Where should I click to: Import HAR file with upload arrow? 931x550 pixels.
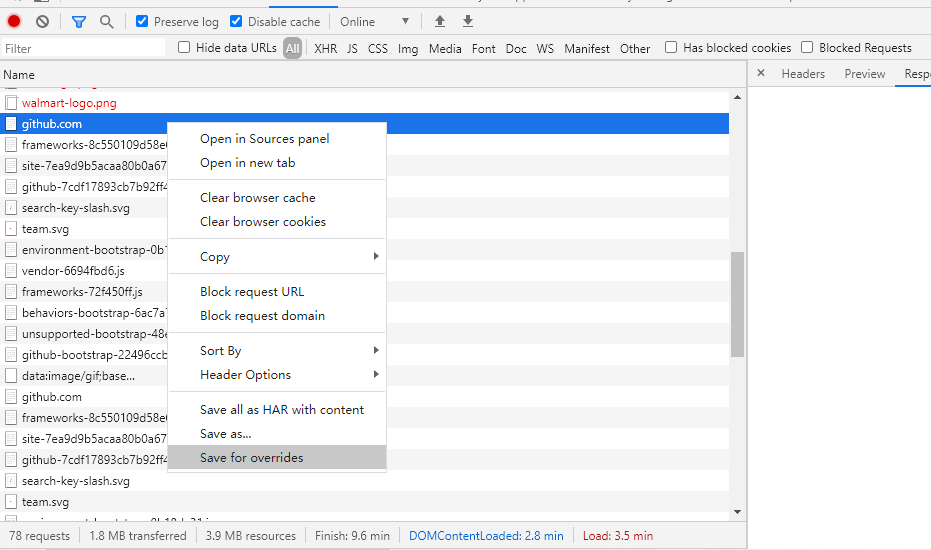439,21
